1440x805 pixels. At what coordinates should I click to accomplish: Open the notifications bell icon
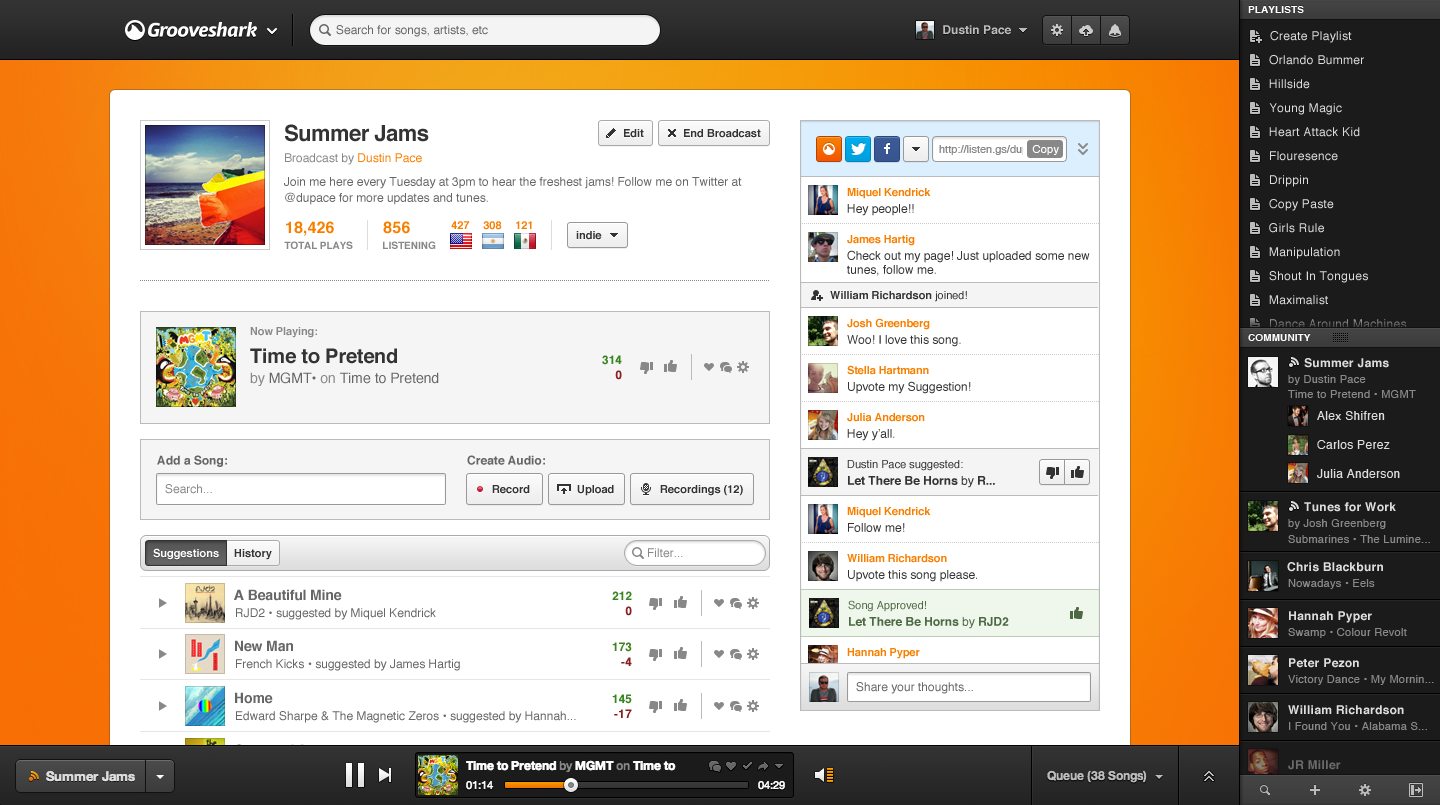click(x=1113, y=31)
